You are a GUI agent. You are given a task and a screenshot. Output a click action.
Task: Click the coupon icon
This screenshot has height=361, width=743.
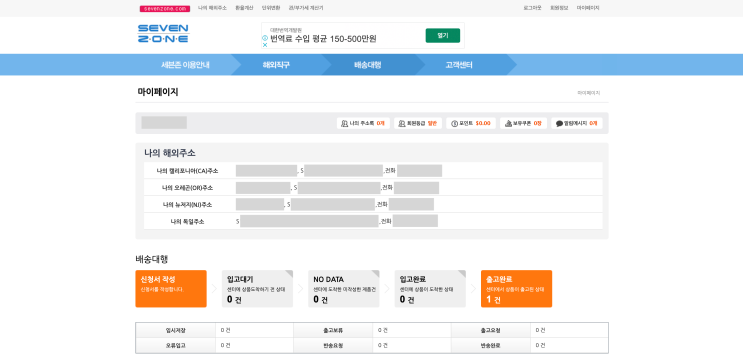pos(508,123)
